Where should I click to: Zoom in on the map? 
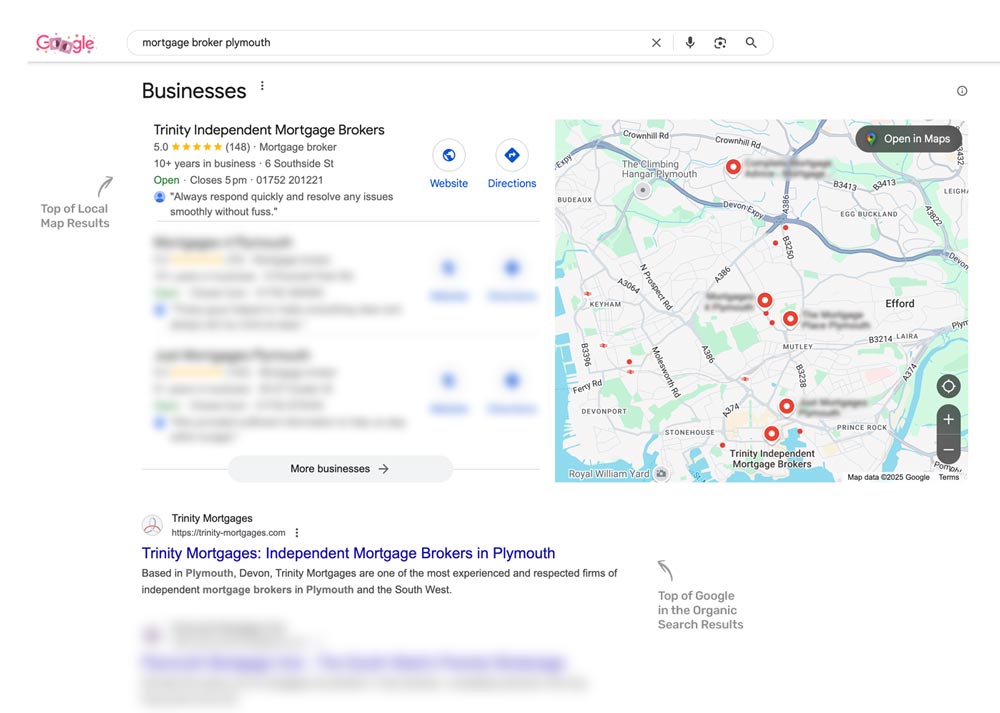click(x=948, y=420)
